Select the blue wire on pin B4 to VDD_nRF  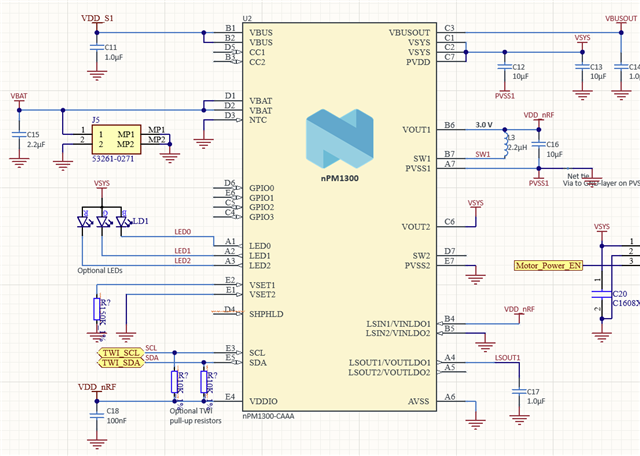(x=492, y=324)
